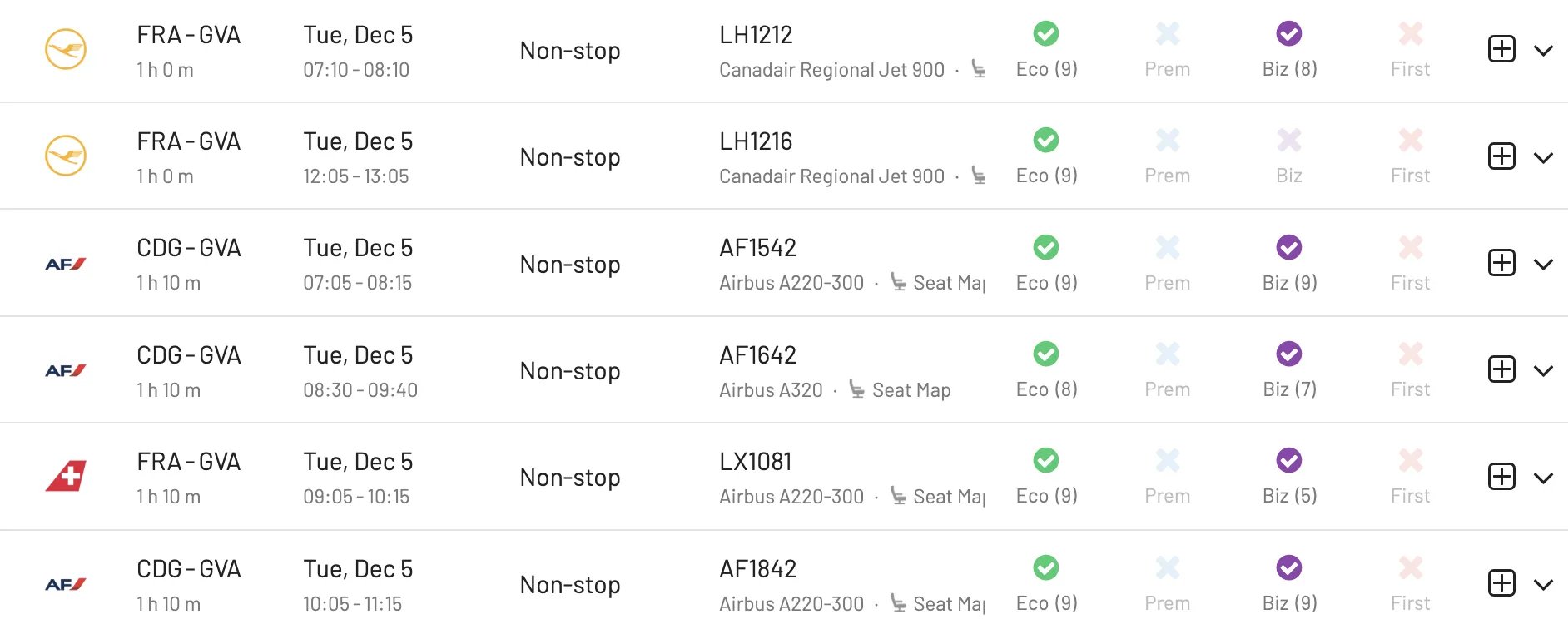Click the Air France logo for AF1542

click(66, 264)
